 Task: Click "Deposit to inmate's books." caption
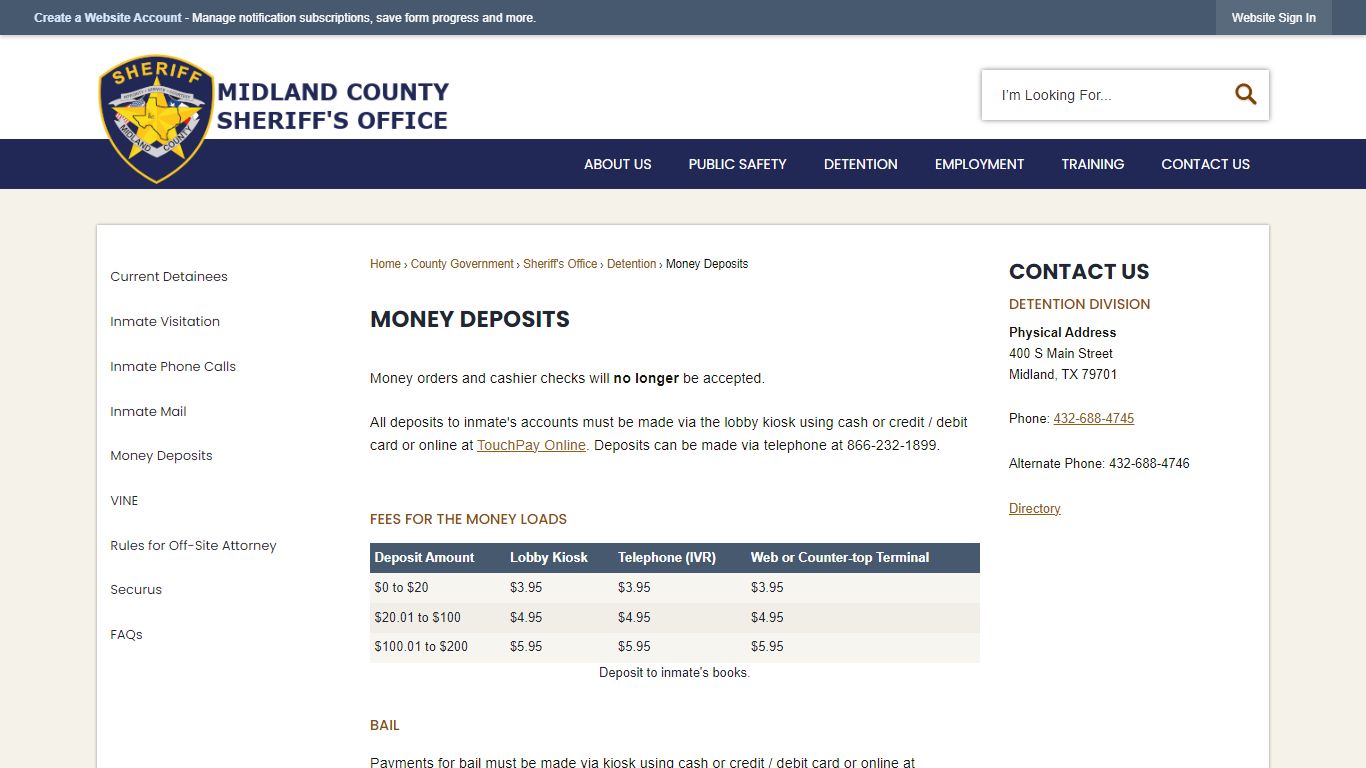coord(675,673)
